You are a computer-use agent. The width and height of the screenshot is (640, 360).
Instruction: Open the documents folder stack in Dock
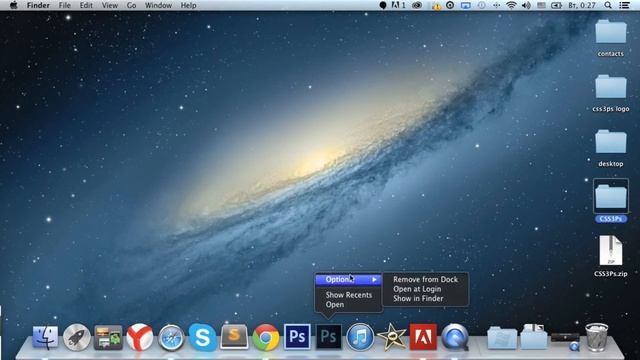point(533,337)
